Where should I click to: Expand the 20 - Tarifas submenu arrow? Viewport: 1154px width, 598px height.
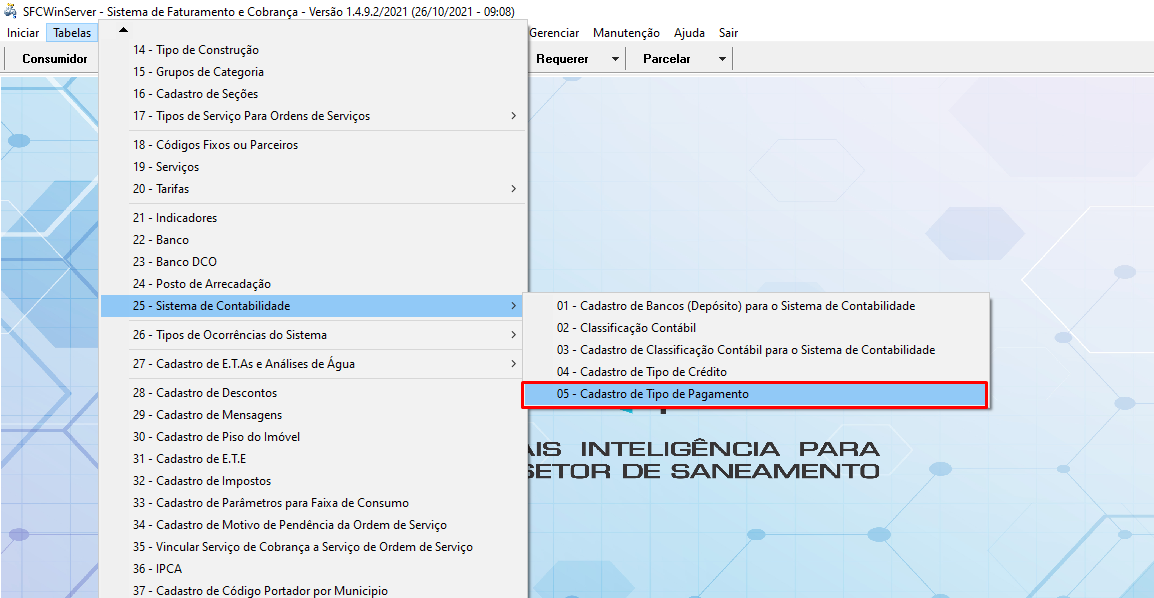pyautogui.click(x=513, y=189)
